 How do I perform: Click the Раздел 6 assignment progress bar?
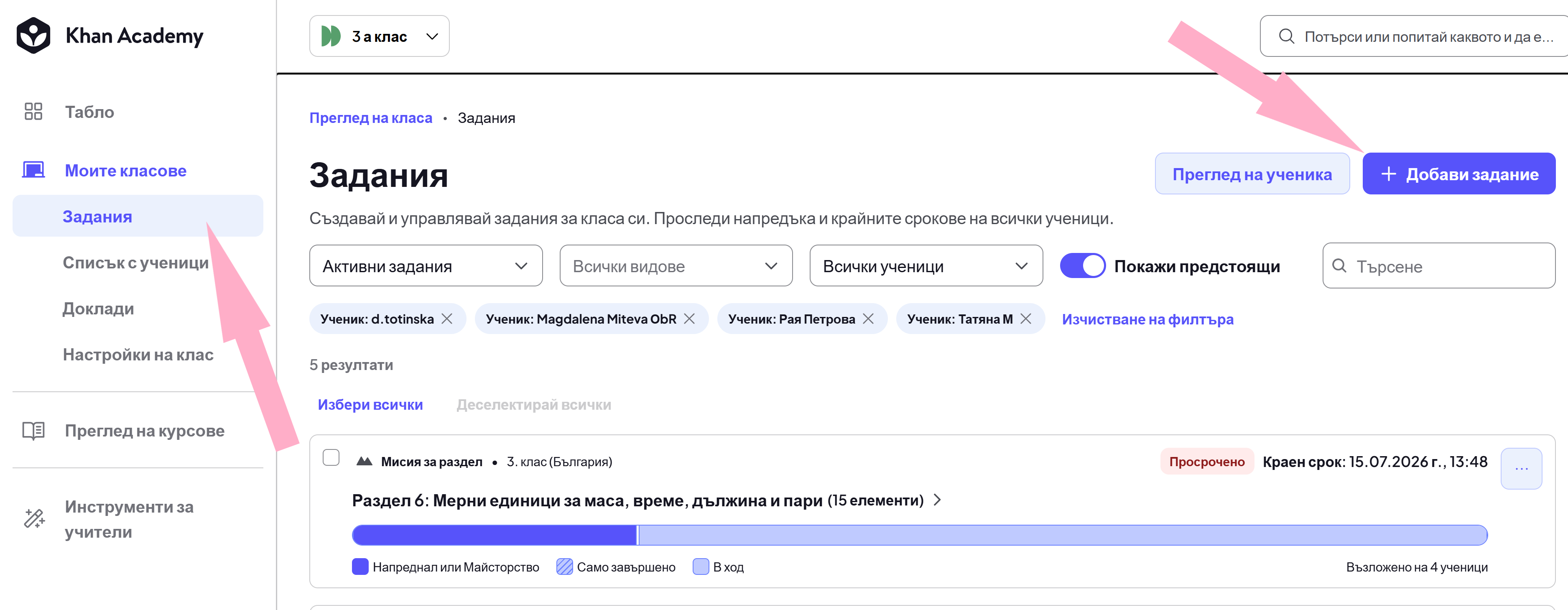[x=920, y=535]
